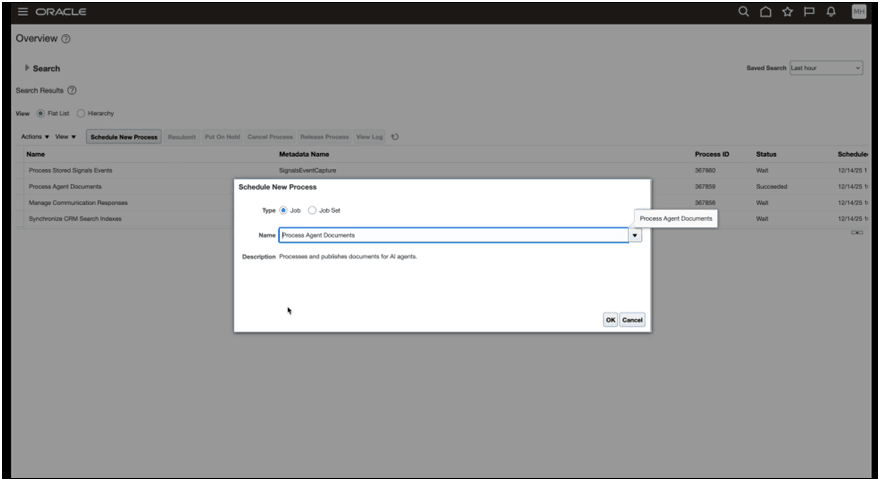Sort by the Name column header
The height and width of the screenshot is (481, 880).
(35, 154)
